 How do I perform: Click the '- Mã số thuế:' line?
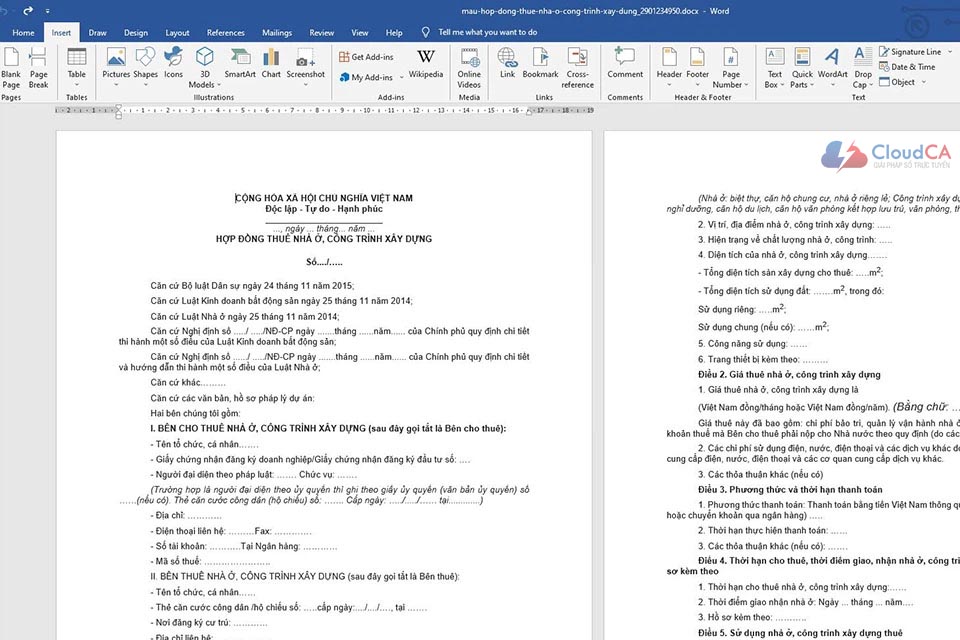point(210,562)
